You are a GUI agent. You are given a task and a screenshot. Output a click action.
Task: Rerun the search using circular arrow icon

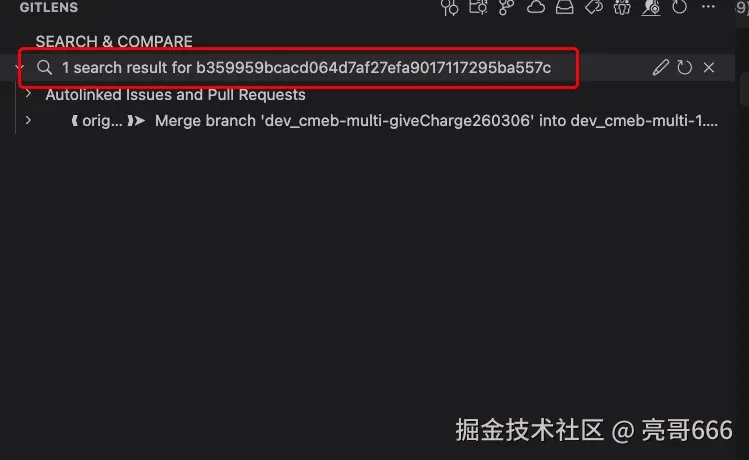click(x=685, y=67)
